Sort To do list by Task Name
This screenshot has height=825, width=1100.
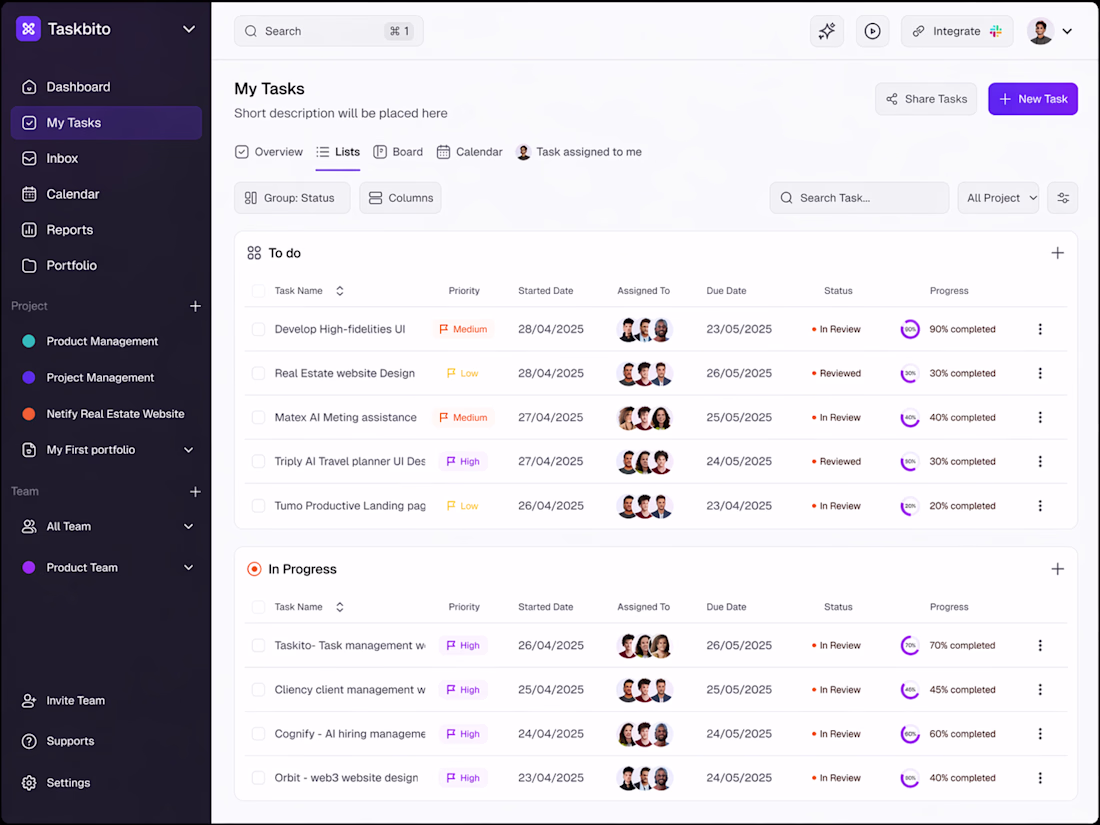pos(340,290)
